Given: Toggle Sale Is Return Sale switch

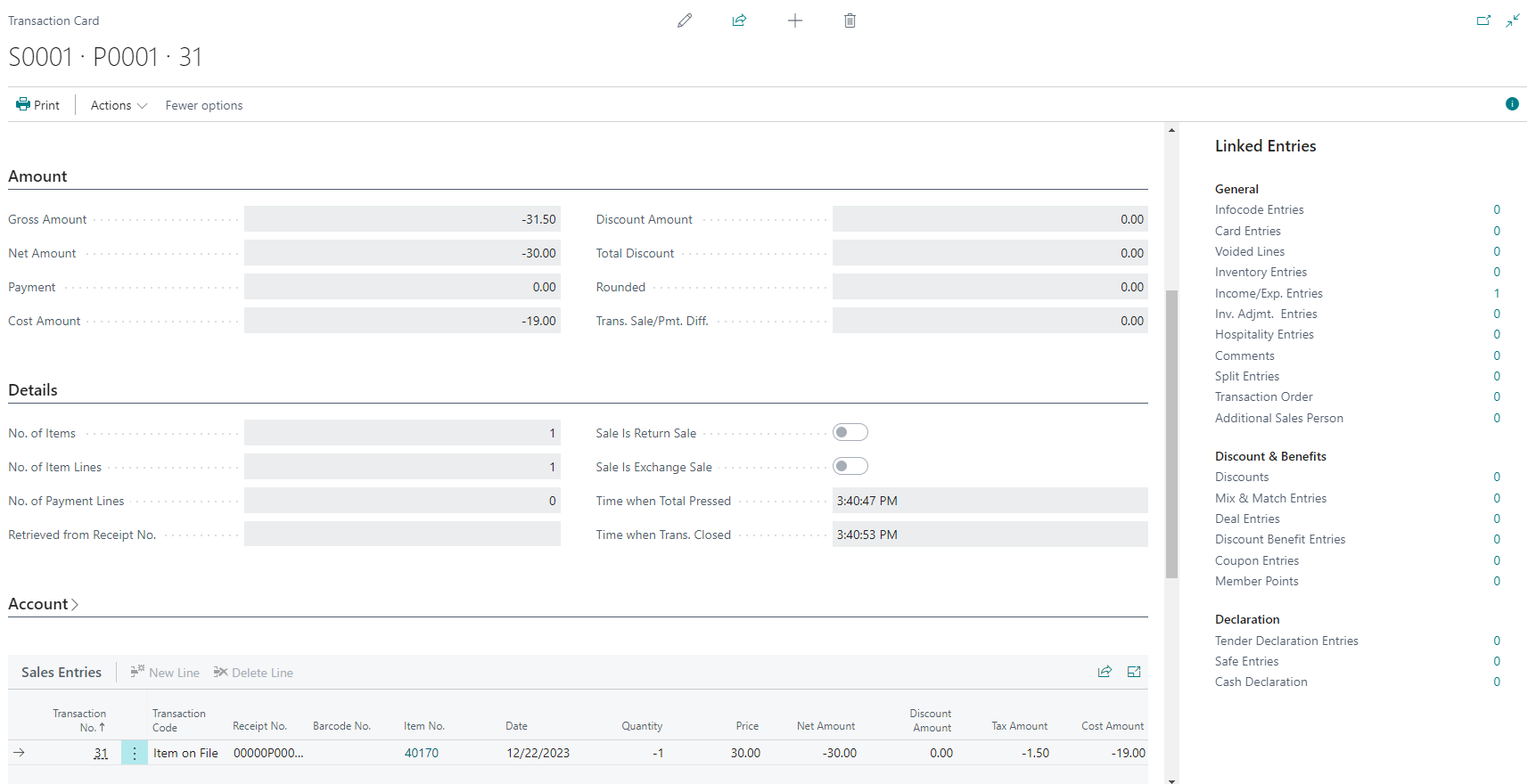Looking at the screenshot, I should pyautogui.click(x=850, y=433).
